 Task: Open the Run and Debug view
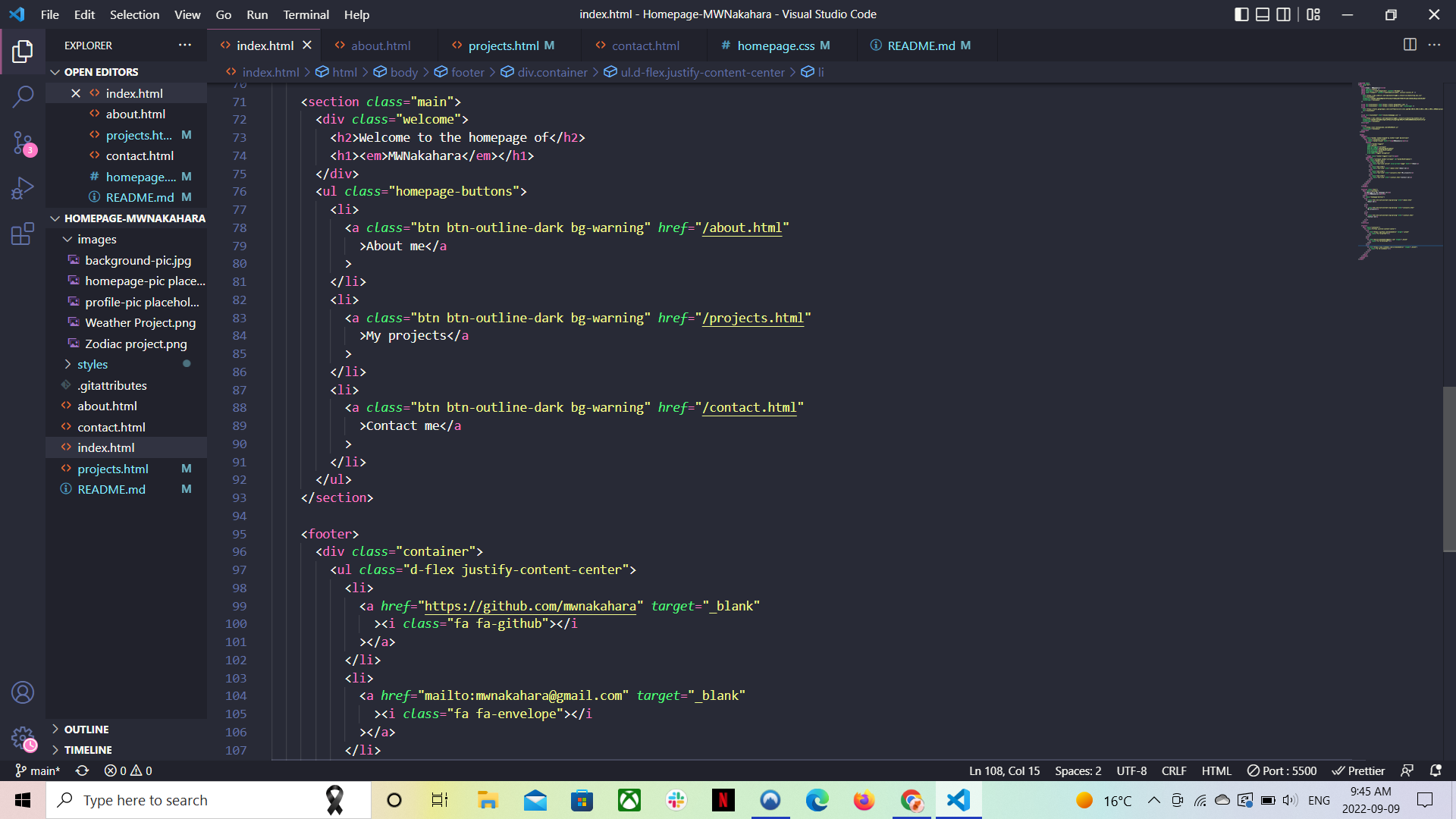click(23, 188)
